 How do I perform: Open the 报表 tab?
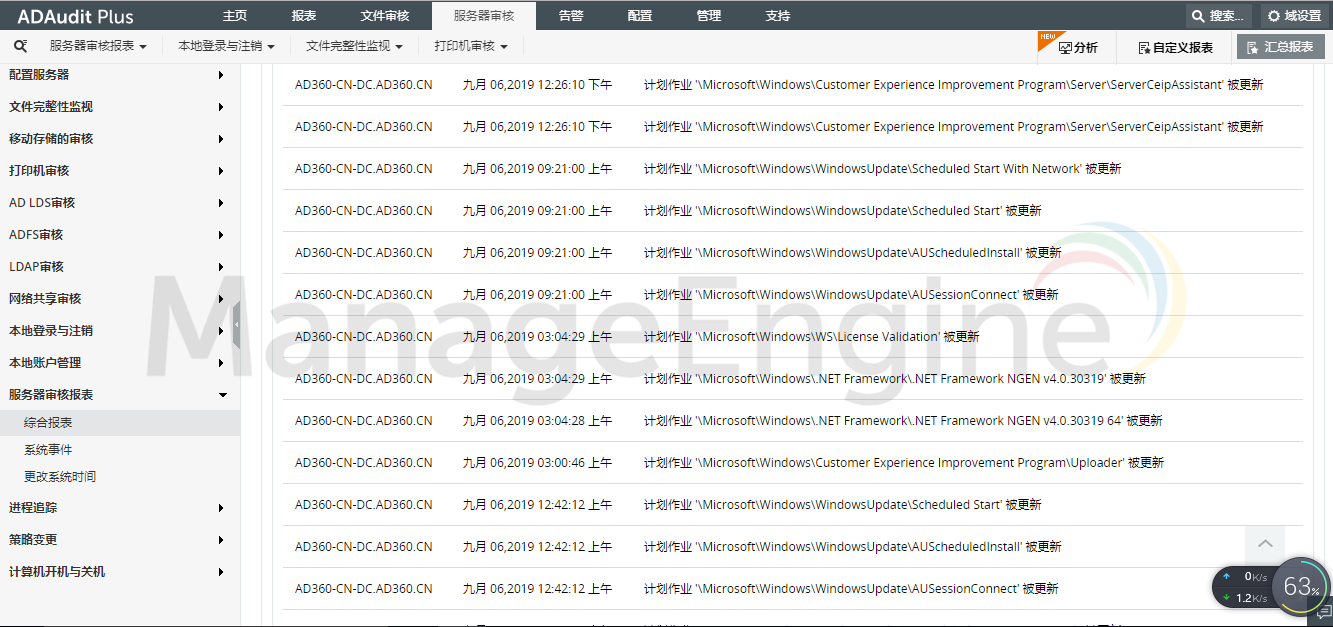304,16
